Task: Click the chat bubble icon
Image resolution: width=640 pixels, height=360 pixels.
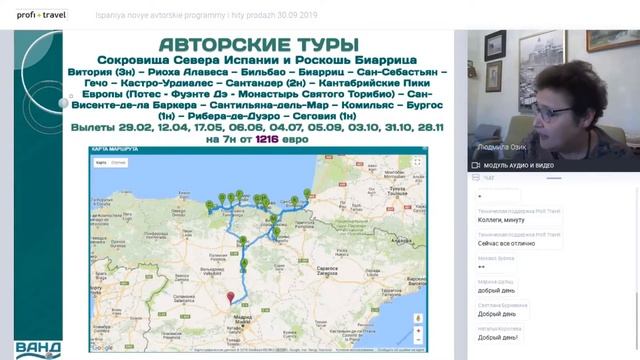Action: [x=476, y=178]
